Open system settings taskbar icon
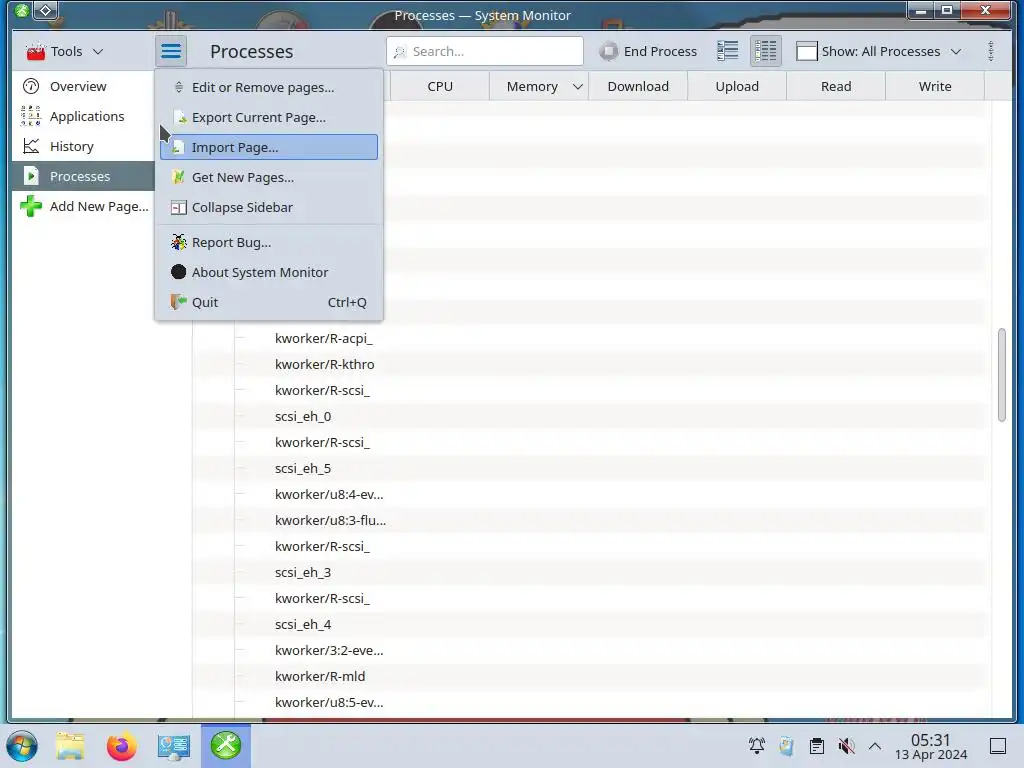The image size is (1024, 768). [174, 746]
